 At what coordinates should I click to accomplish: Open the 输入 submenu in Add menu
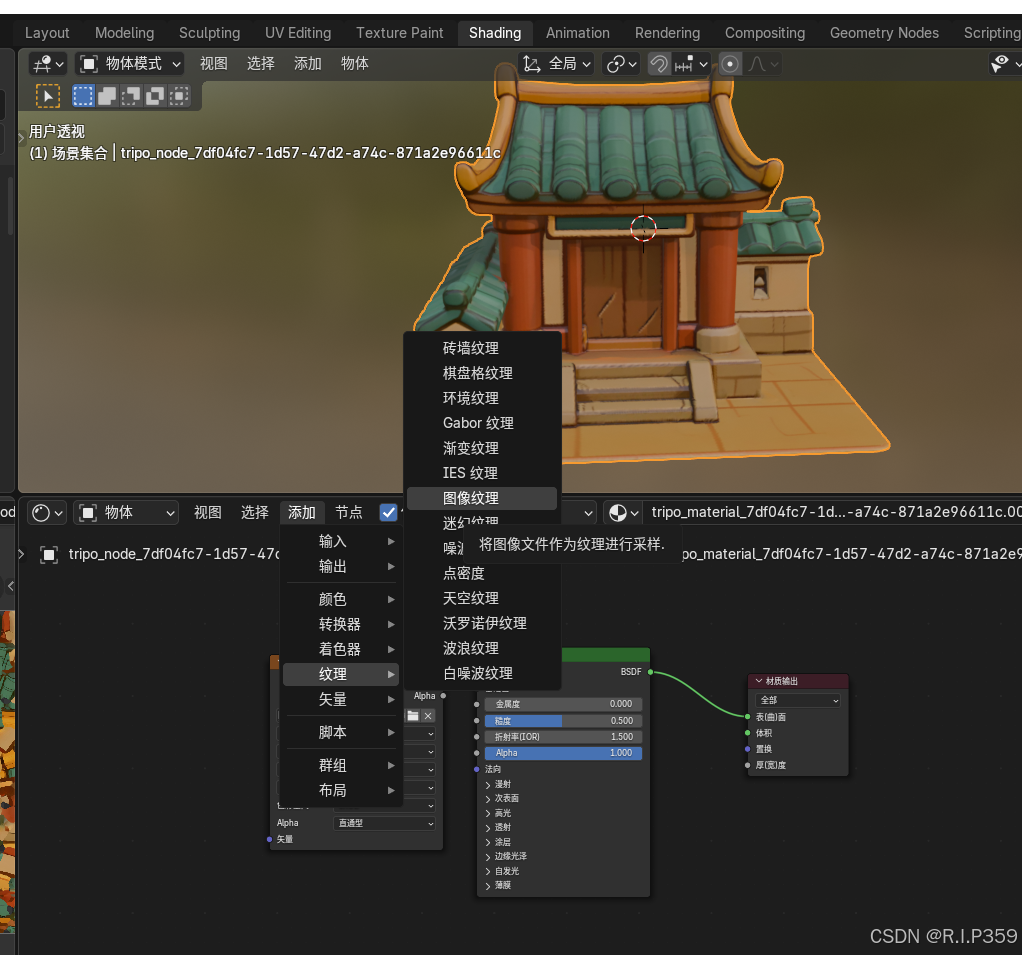pos(341,542)
